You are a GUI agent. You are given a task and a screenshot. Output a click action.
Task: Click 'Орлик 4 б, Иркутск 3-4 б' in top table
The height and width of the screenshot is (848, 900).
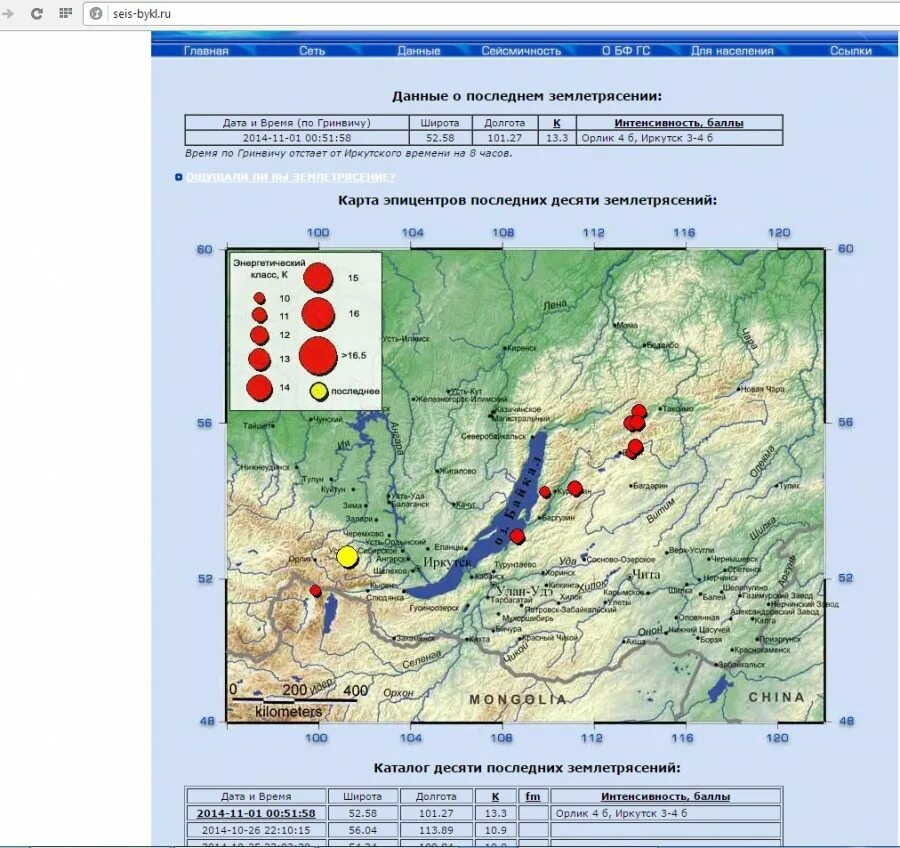[x=647, y=138]
